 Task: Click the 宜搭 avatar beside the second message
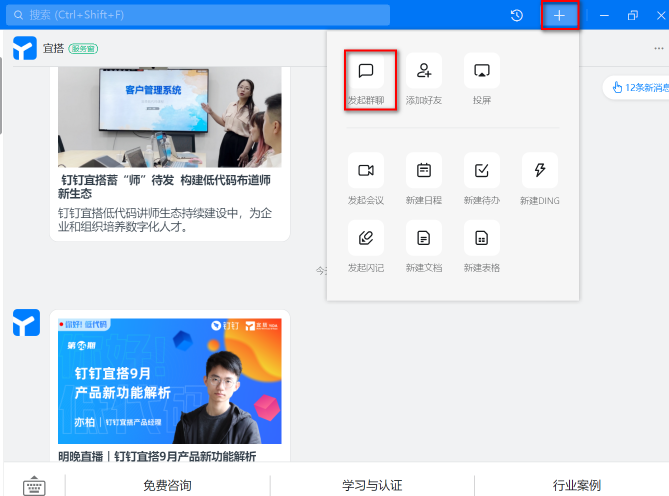tap(26, 322)
